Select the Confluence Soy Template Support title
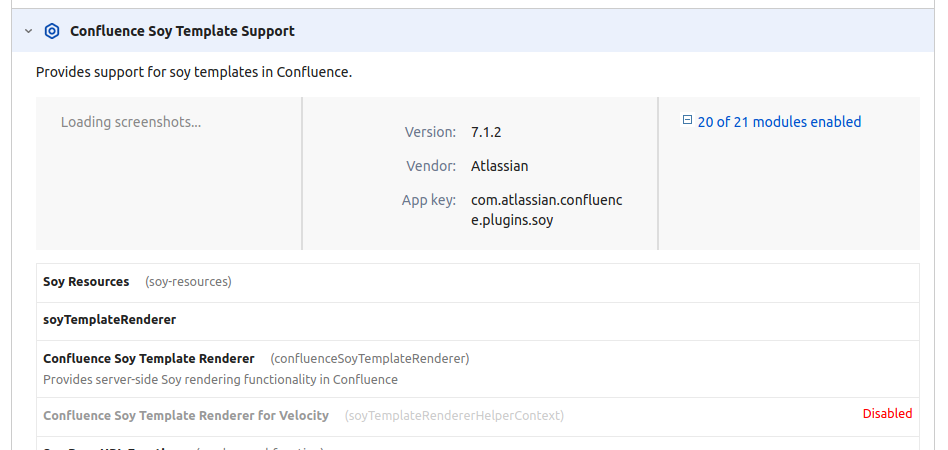This screenshot has width=948, height=450. coord(182,31)
